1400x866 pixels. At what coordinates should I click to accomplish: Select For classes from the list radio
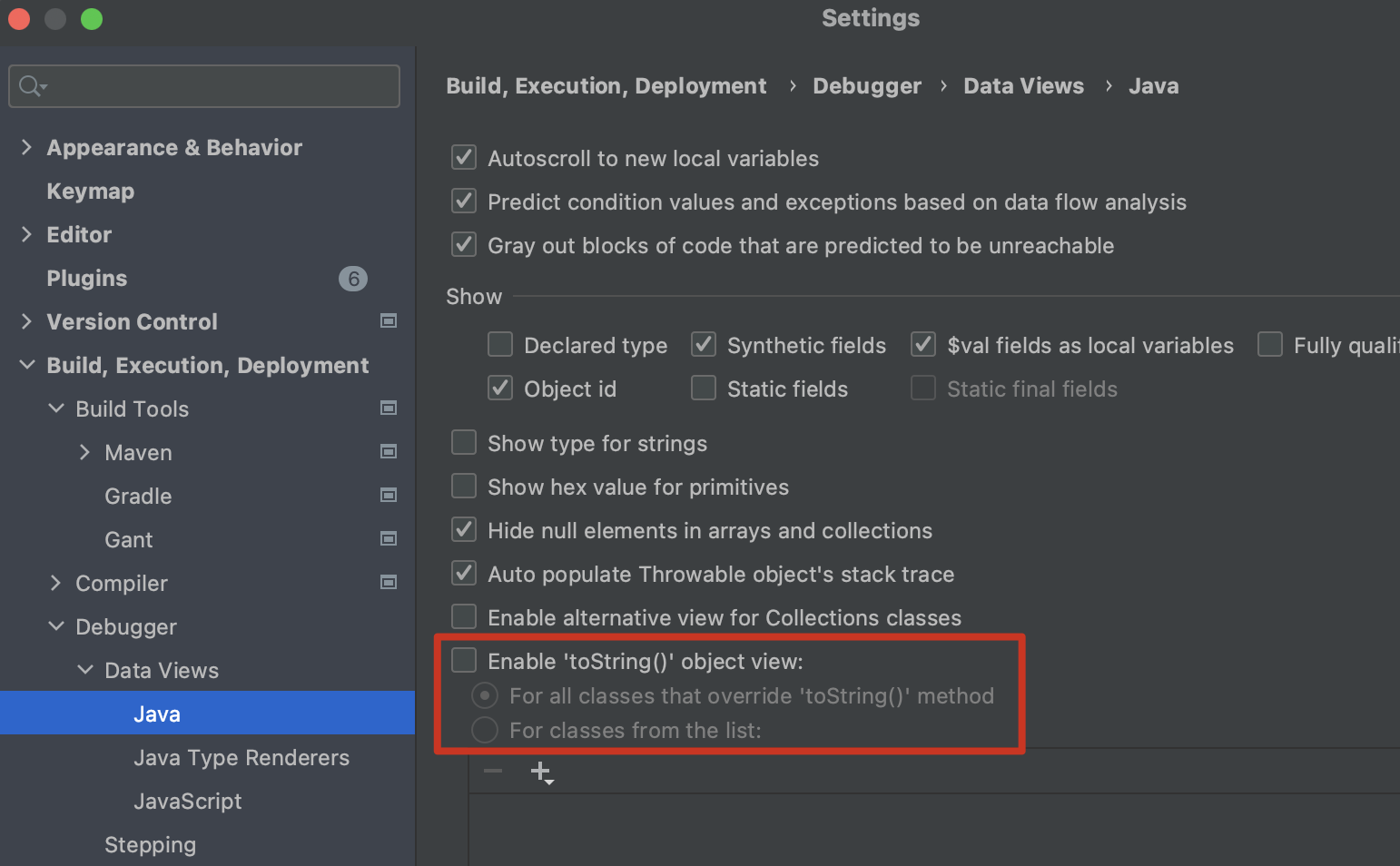485,730
